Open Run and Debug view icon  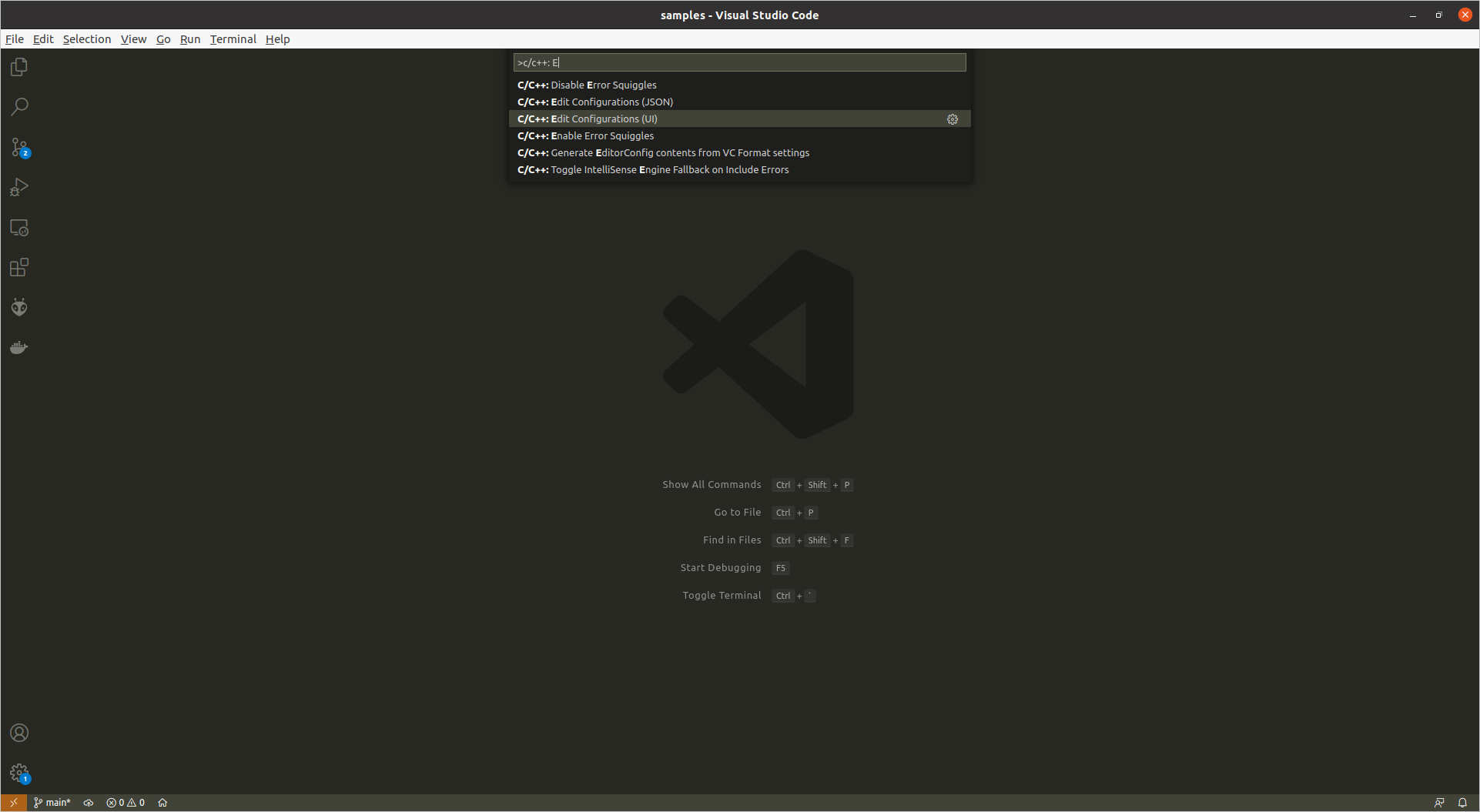[19, 187]
